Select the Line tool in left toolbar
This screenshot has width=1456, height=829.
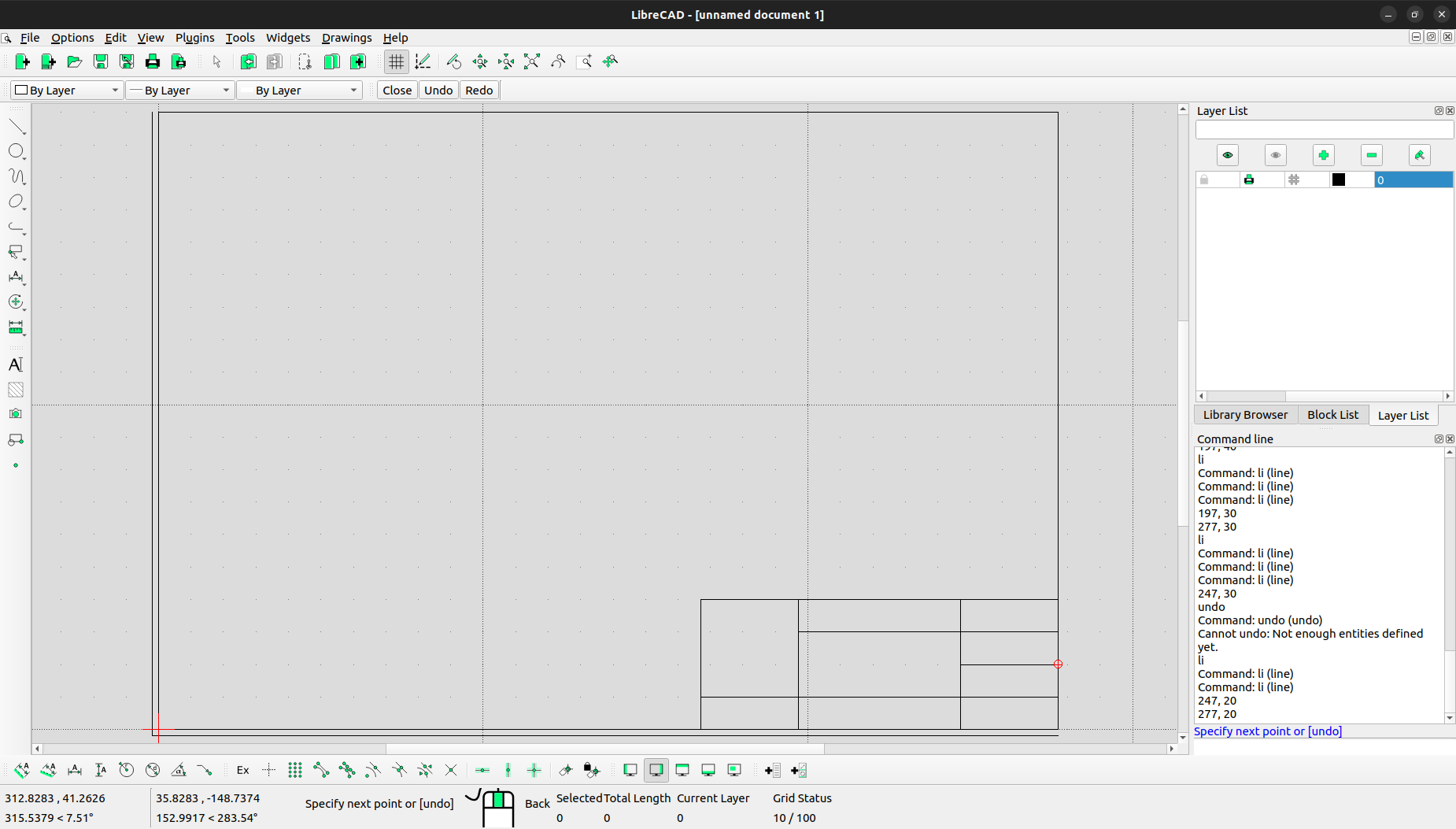pos(17,126)
